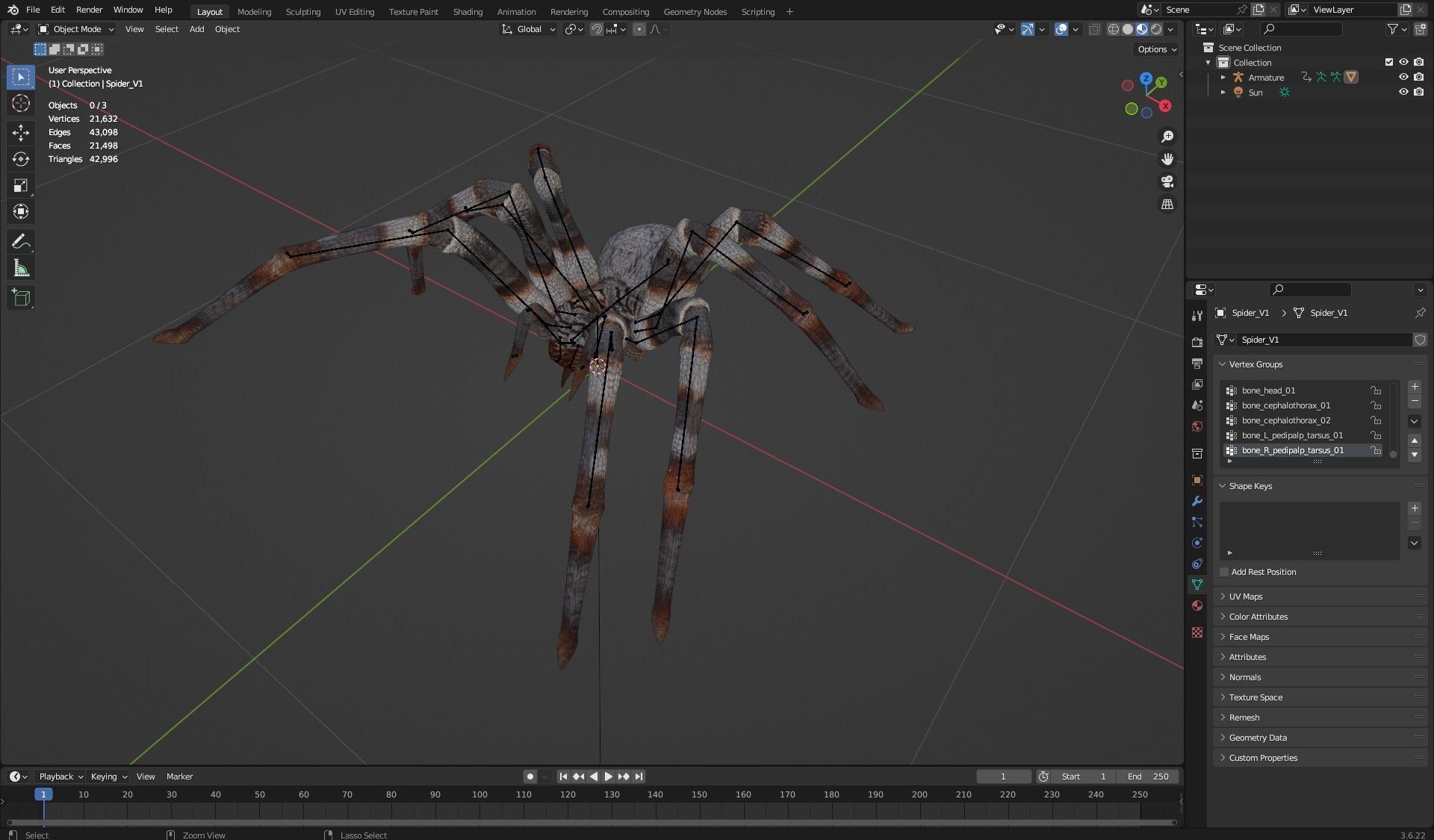Open the Playback popover
The height and width of the screenshot is (840, 1434).
[x=60, y=777]
